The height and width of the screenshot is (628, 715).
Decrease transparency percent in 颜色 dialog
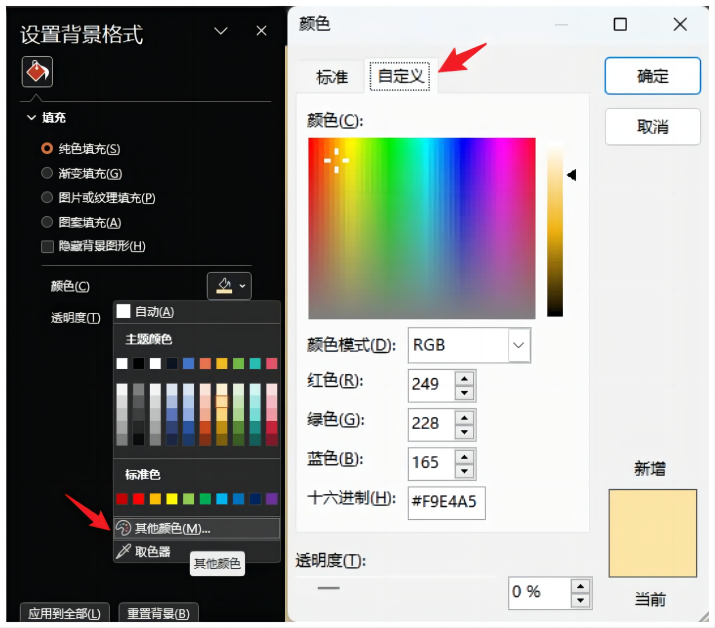580,600
